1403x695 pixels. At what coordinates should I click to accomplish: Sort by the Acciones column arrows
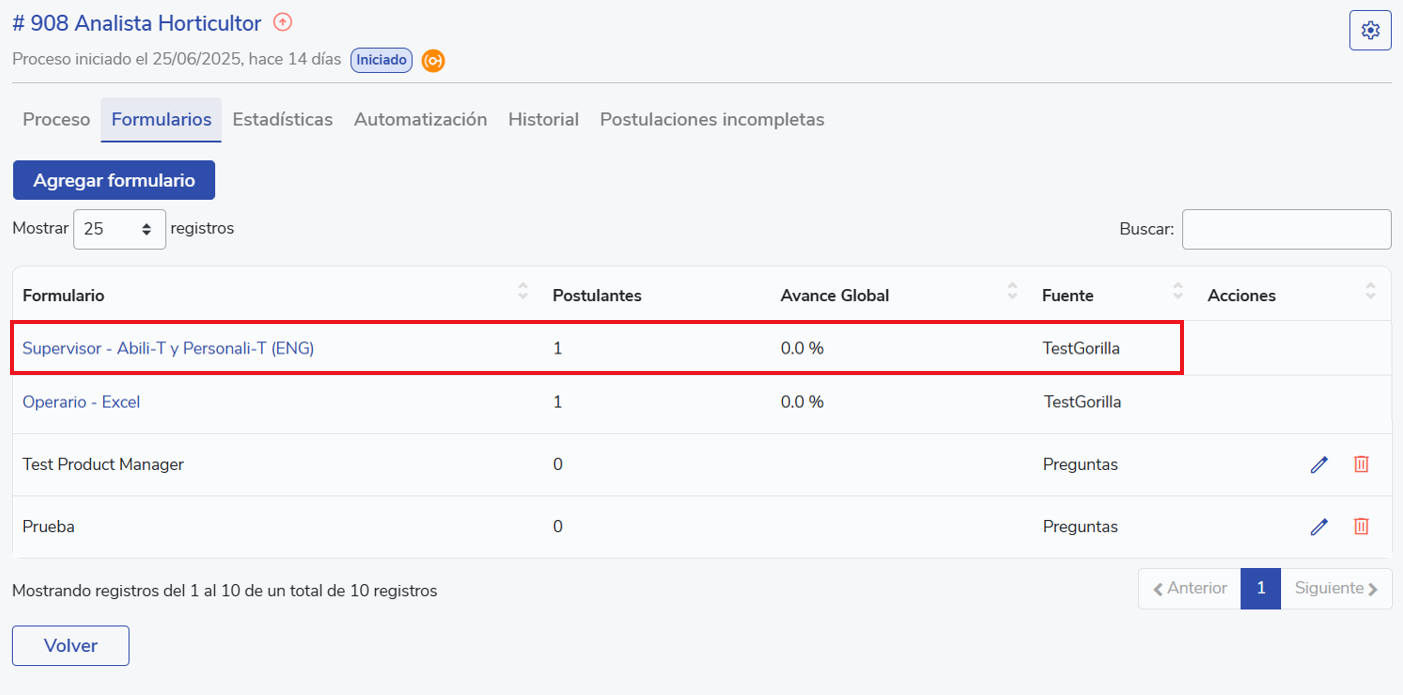coord(1370,291)
